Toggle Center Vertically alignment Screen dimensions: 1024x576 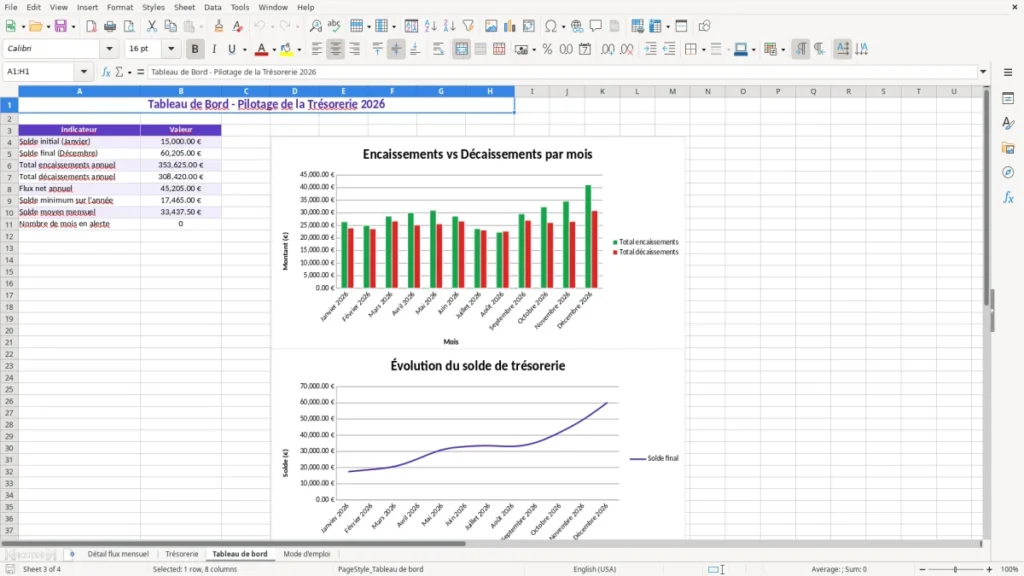(x=396, y=49)
